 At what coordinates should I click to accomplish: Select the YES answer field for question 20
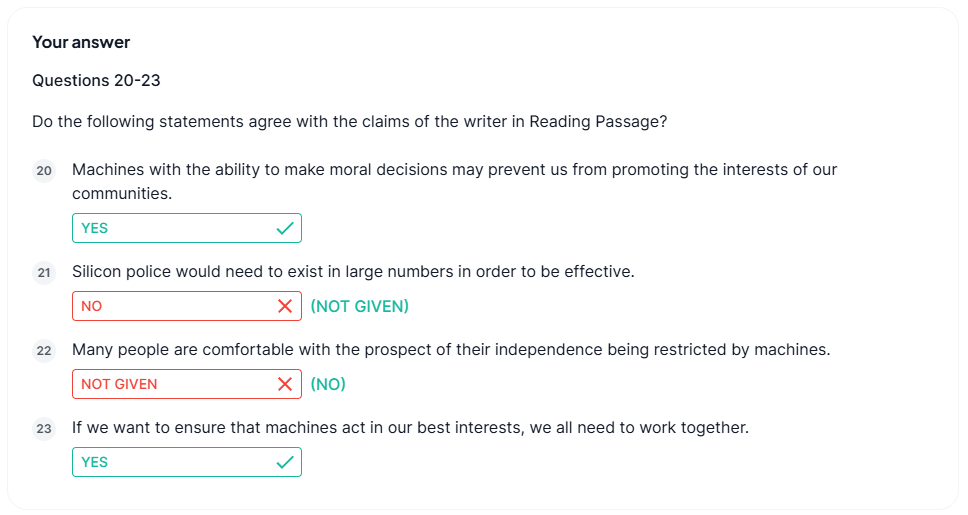170,228
